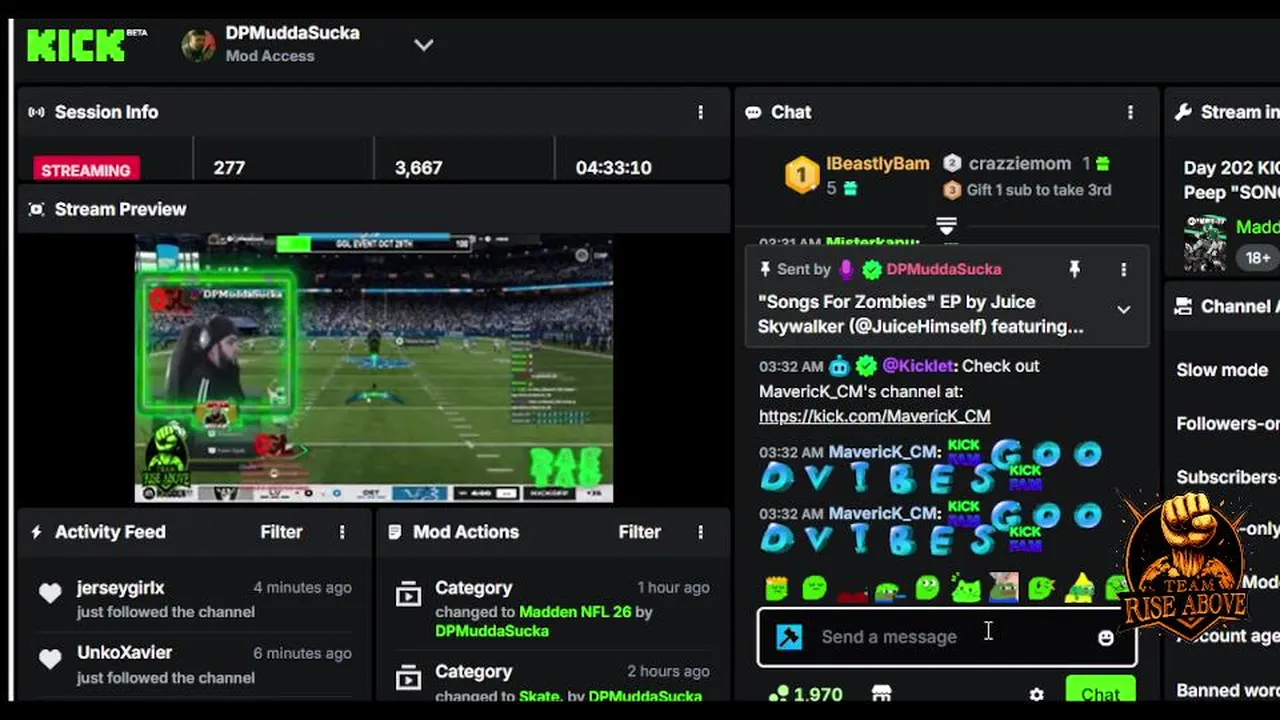Select follower count 3,667
The image size is (1280, 720).
[418, 168]
